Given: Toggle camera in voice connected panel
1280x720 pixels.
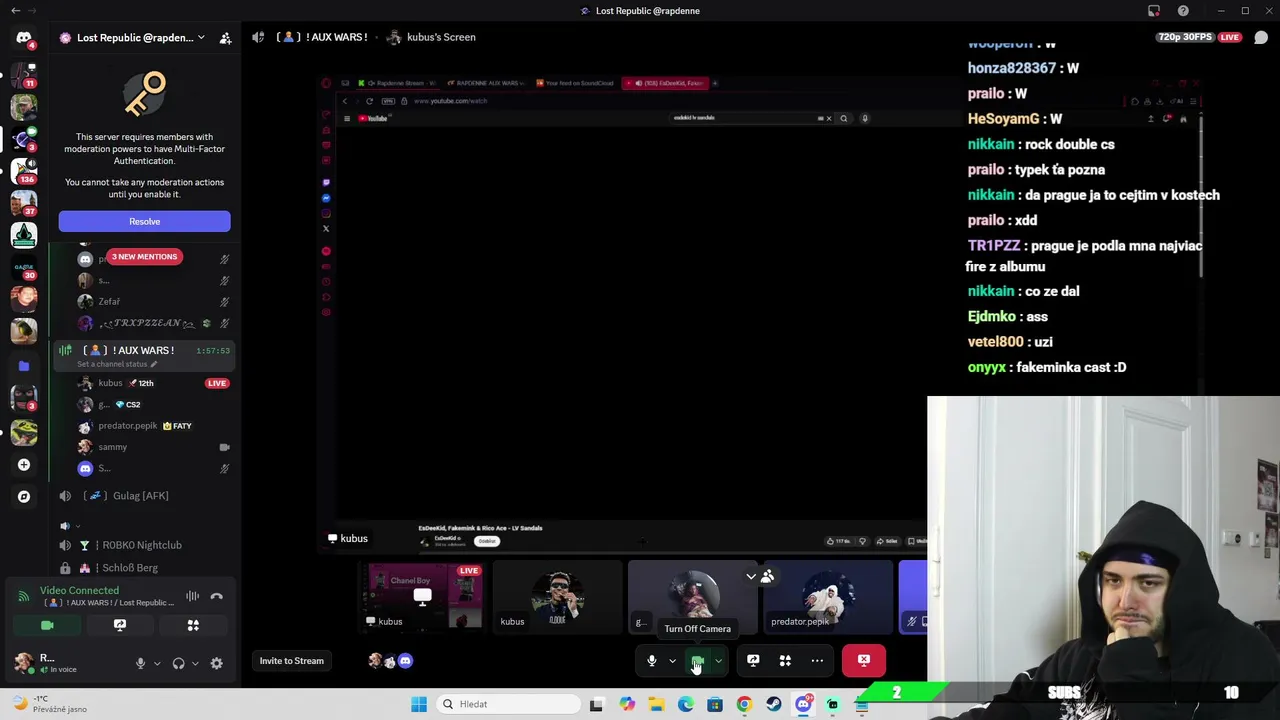Looking at the screenshot, I should [47, 625].
